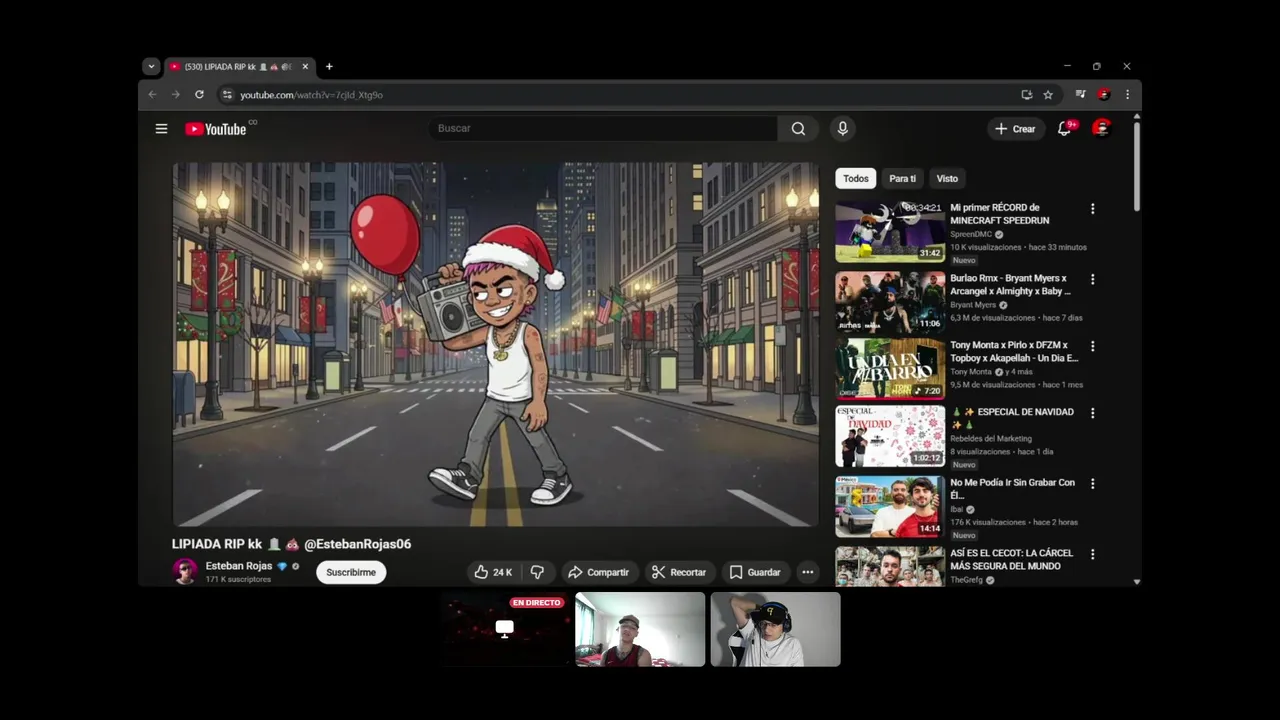The height and width of the screenshot is (720, 1280).
Task: Click the SpreenDMC channel name
Action: pos(971,234)
